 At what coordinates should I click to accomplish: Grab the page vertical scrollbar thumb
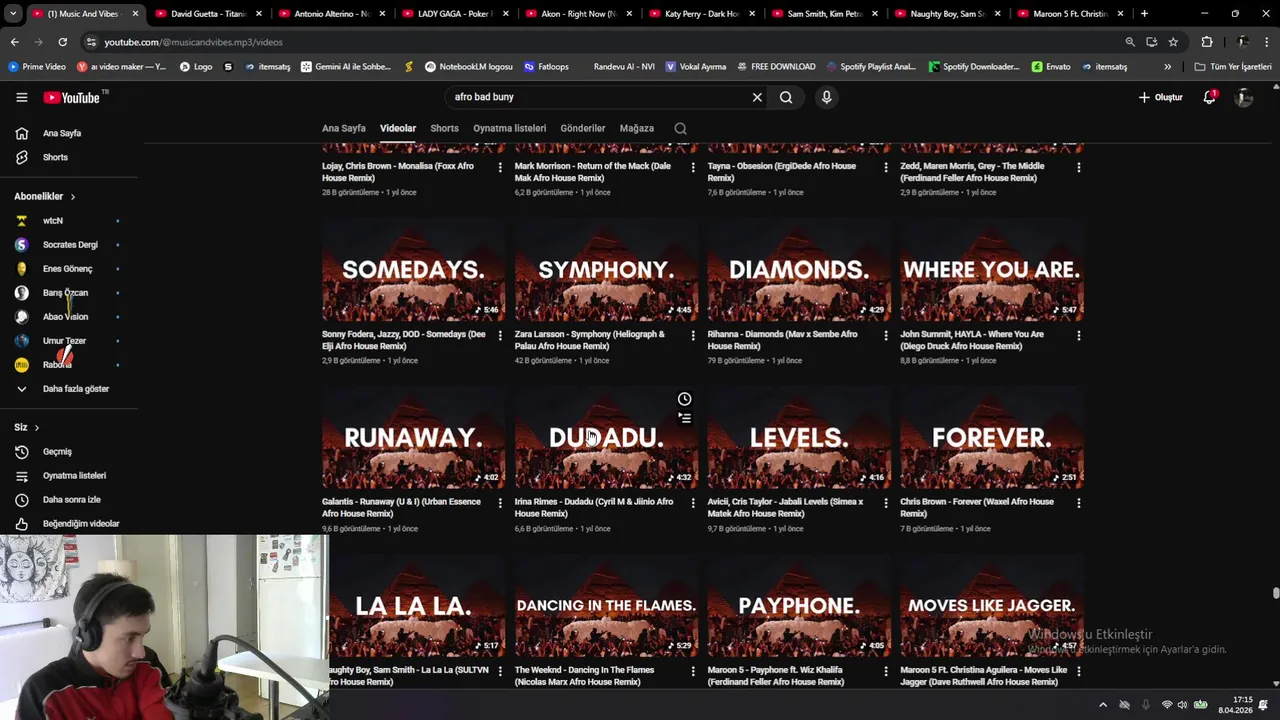point(1275,593)
